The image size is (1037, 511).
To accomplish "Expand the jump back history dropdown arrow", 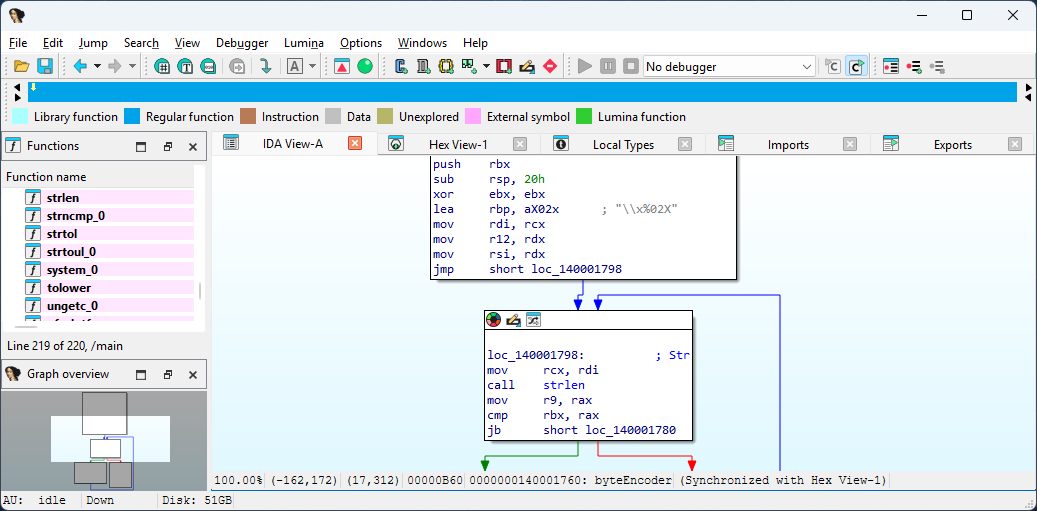I will [97, 66].
